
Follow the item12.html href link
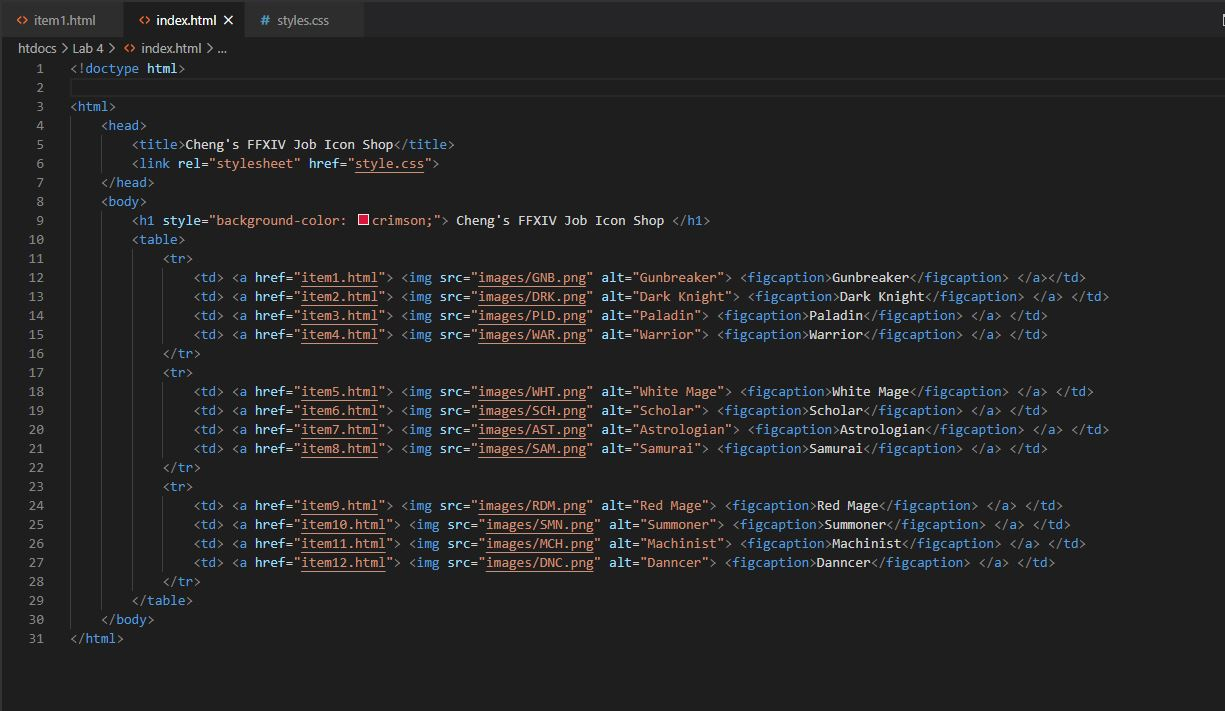(x=343, y=562)
